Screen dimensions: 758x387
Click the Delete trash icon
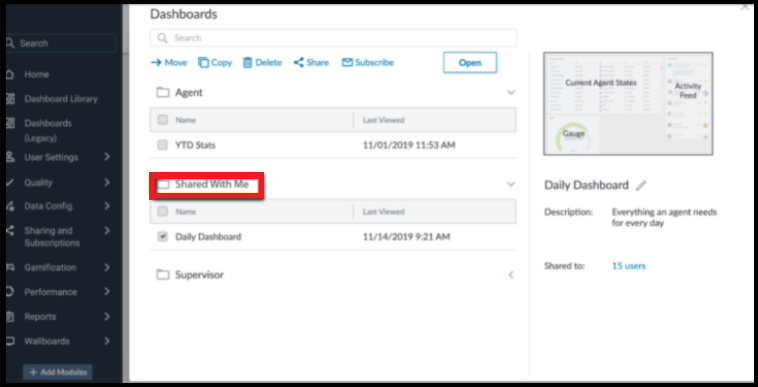click(248, 62)
